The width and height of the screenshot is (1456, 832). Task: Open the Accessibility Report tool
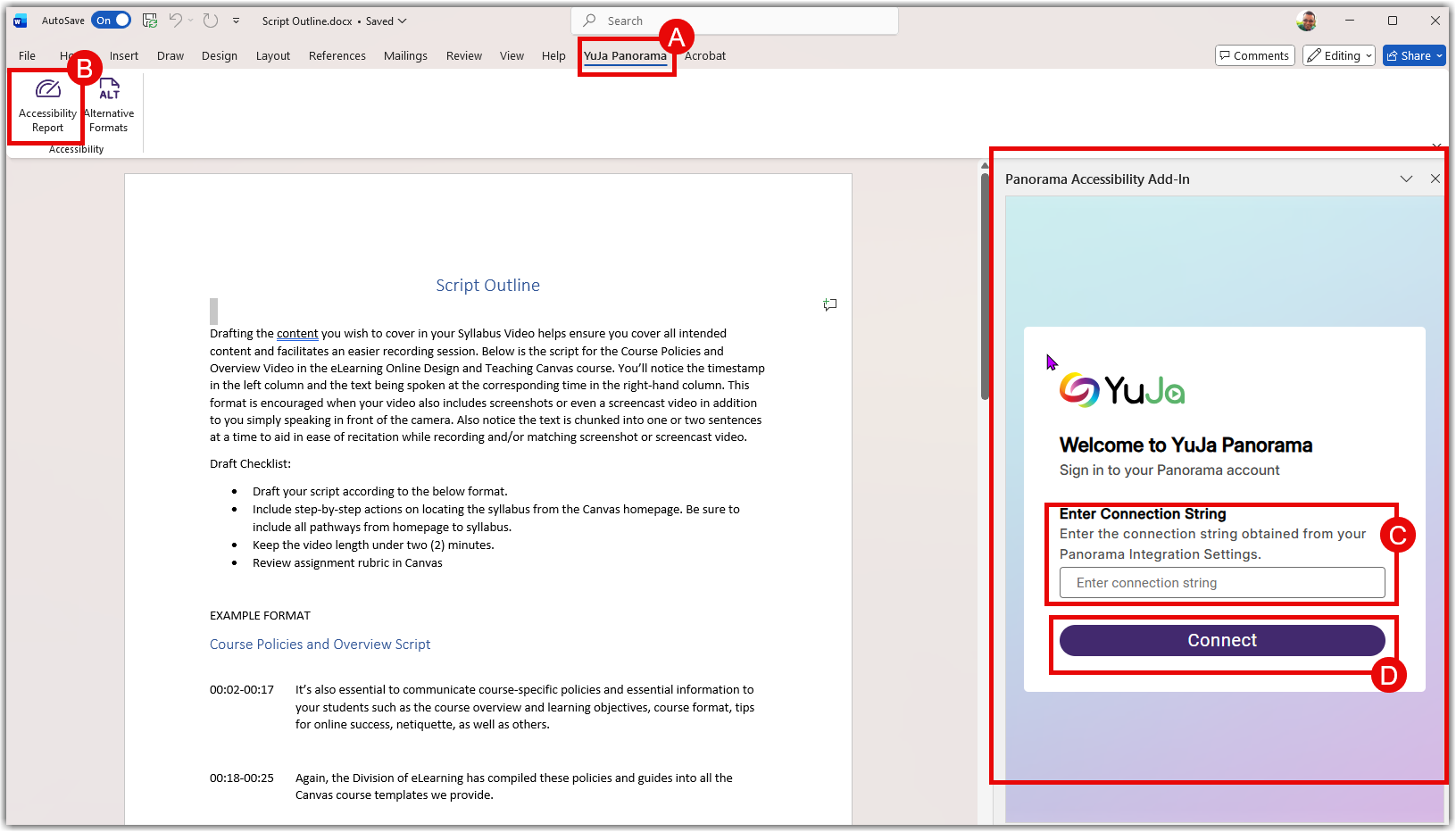47,105
